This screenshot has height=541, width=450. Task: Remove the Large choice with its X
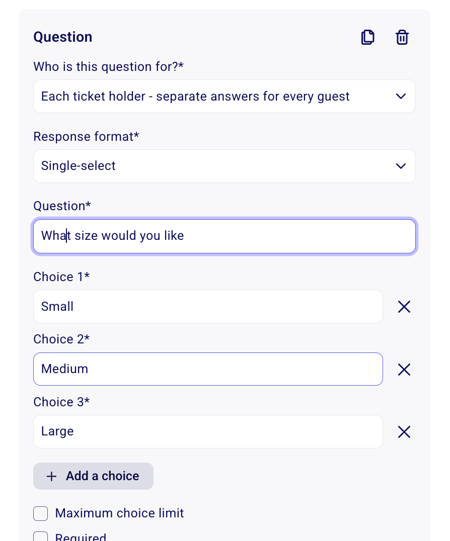[x=404, y=432]
